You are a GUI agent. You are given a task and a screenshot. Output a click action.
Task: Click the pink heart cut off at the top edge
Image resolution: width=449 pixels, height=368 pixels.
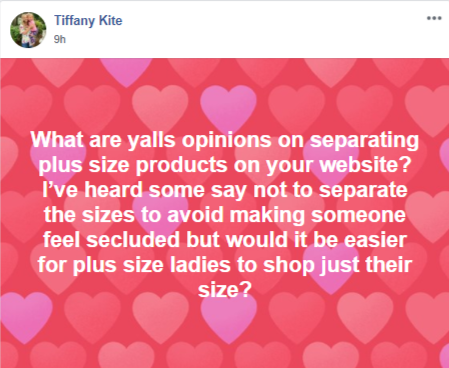pos(126,72)
